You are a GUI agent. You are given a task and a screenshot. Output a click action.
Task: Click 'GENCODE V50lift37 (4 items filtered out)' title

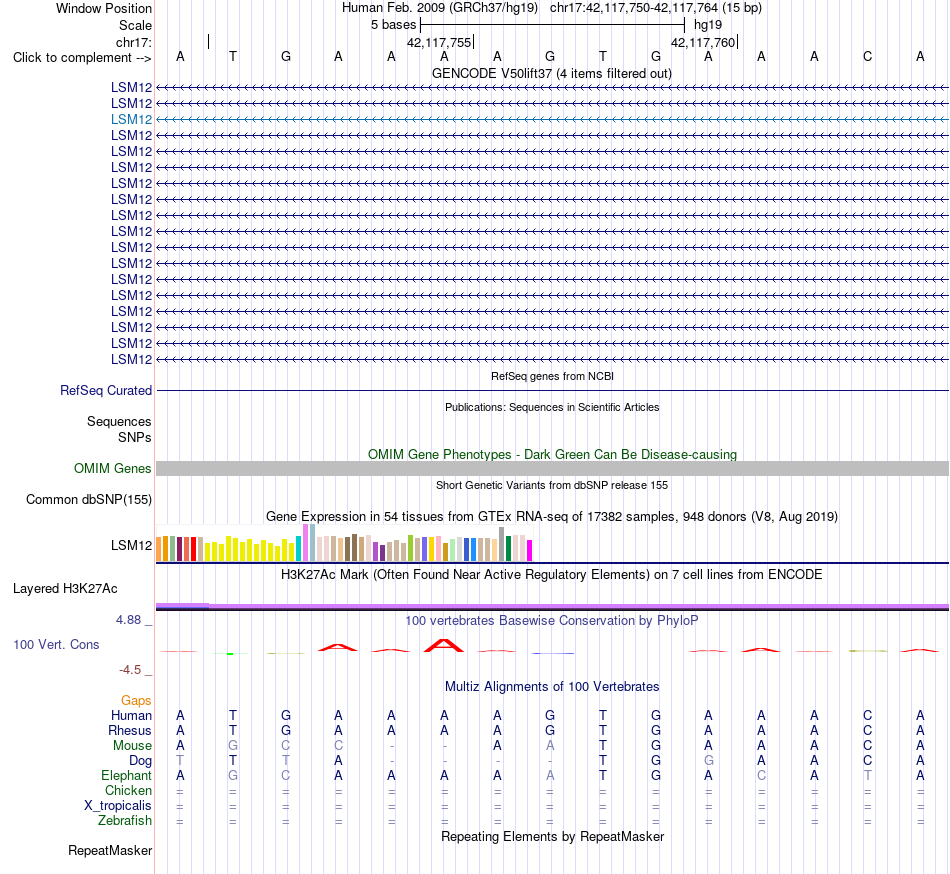tap(551, 73)
